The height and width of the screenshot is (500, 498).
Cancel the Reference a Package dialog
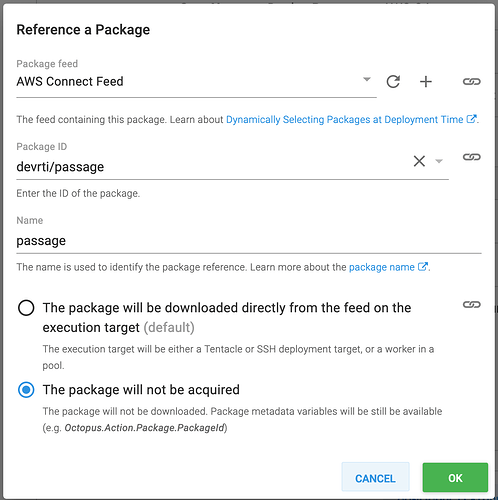375,477
